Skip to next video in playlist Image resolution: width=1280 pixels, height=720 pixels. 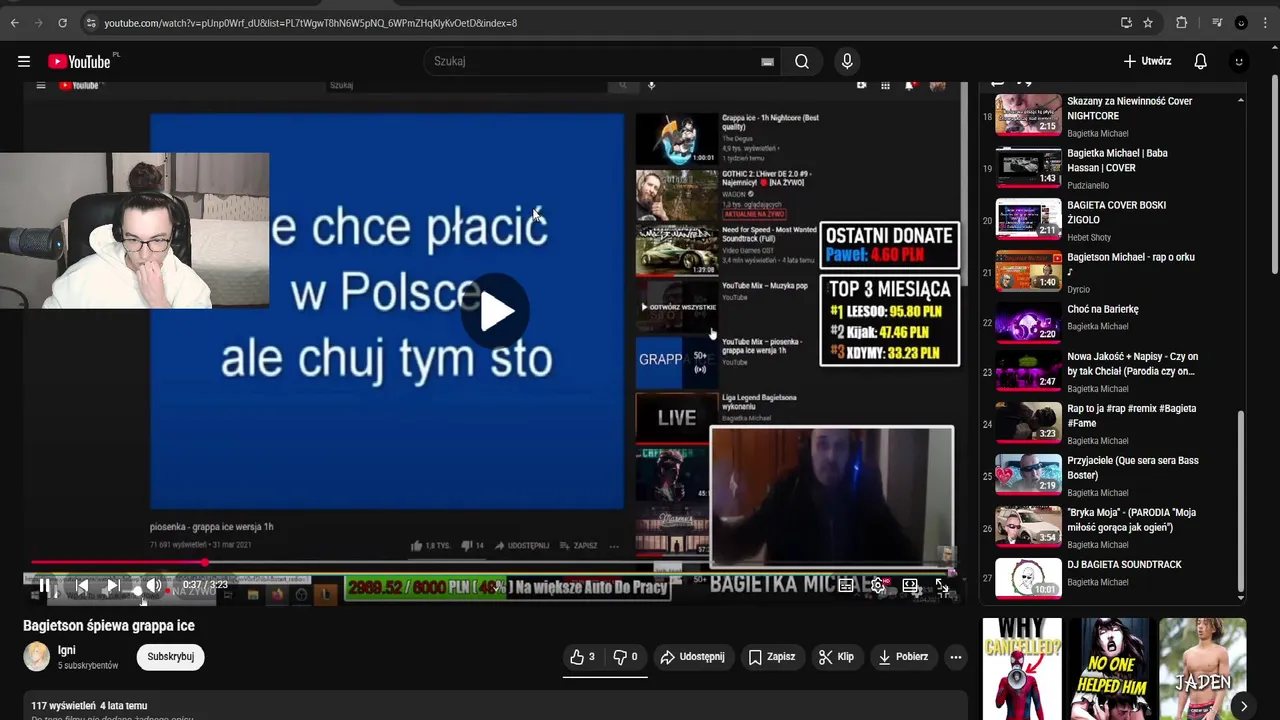tap(113, 585)
